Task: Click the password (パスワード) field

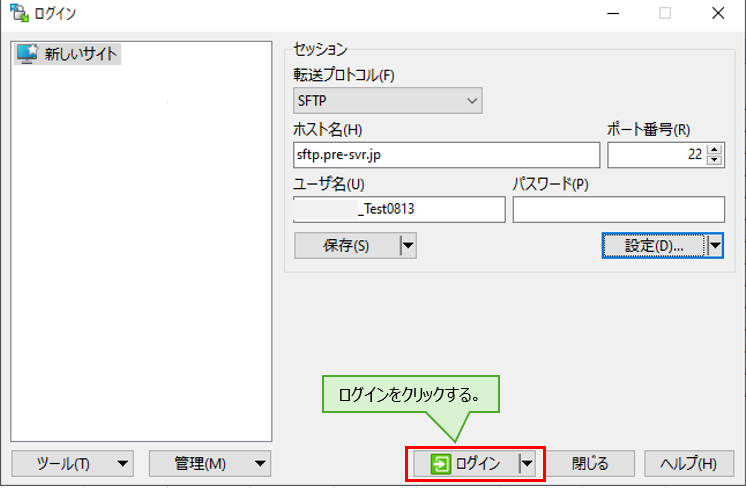Action: tap(618, 209)
